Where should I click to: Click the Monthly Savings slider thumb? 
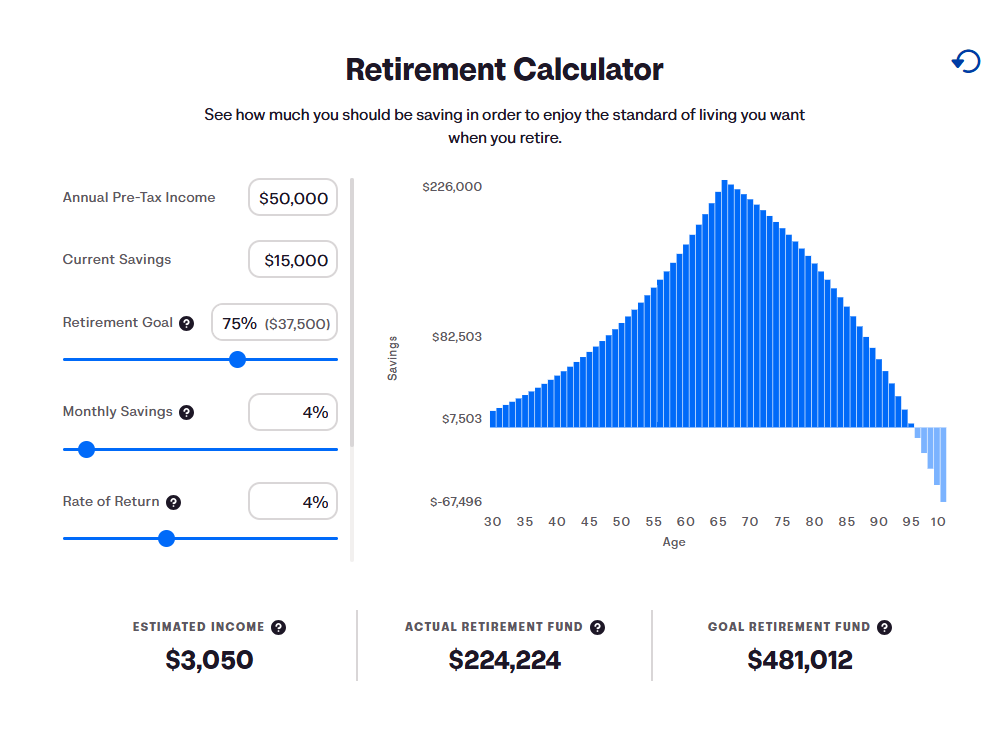(86, 449)
